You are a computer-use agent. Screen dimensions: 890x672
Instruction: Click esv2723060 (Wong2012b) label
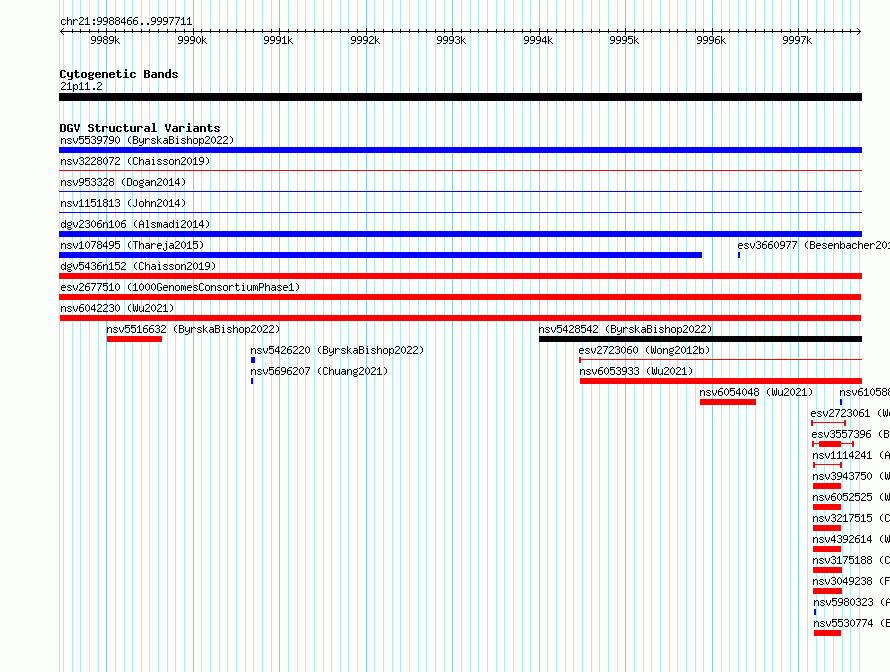[x=644, y=350]
